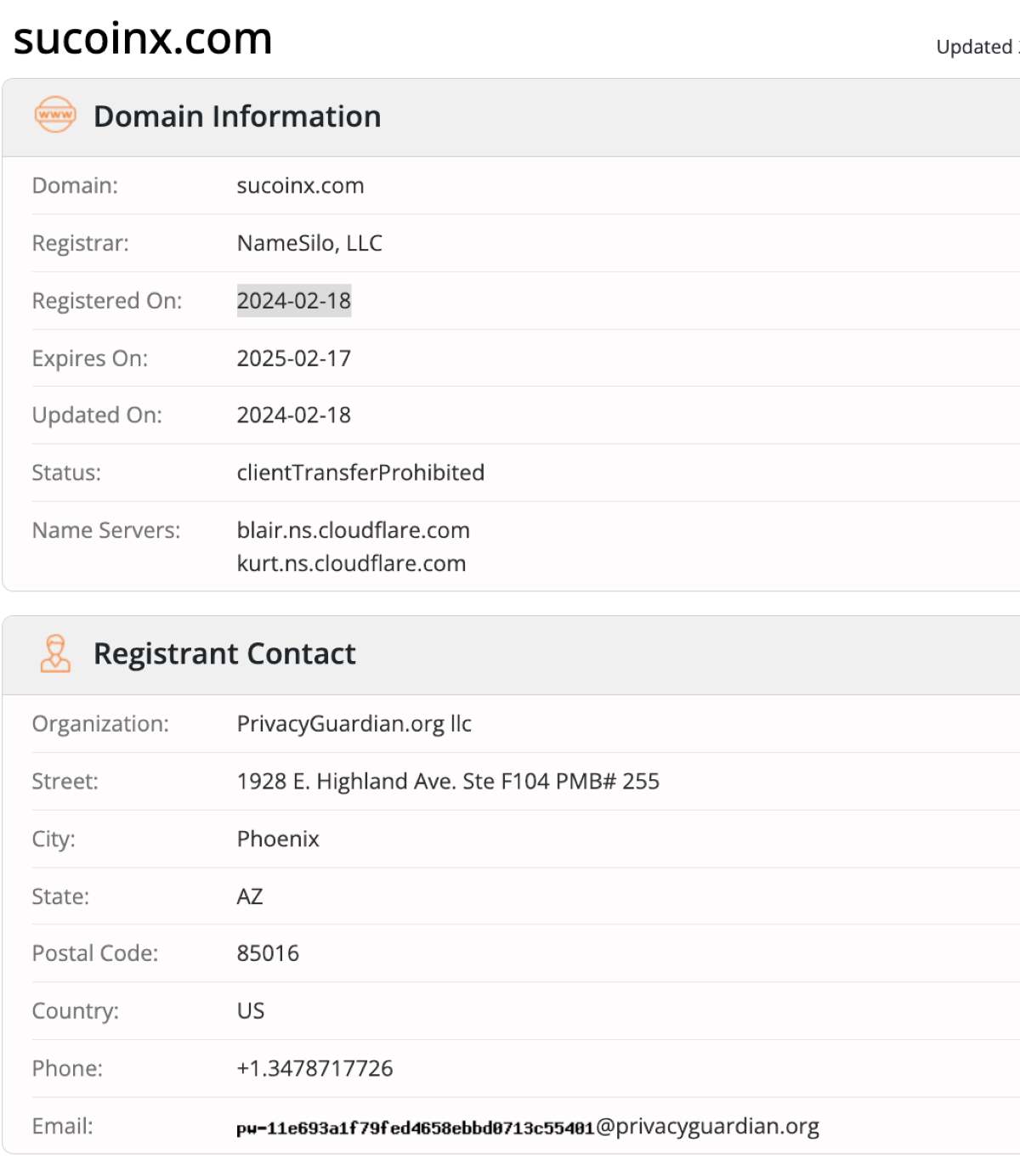Click the registrar name NameSilo, LLC

[309, 243]
